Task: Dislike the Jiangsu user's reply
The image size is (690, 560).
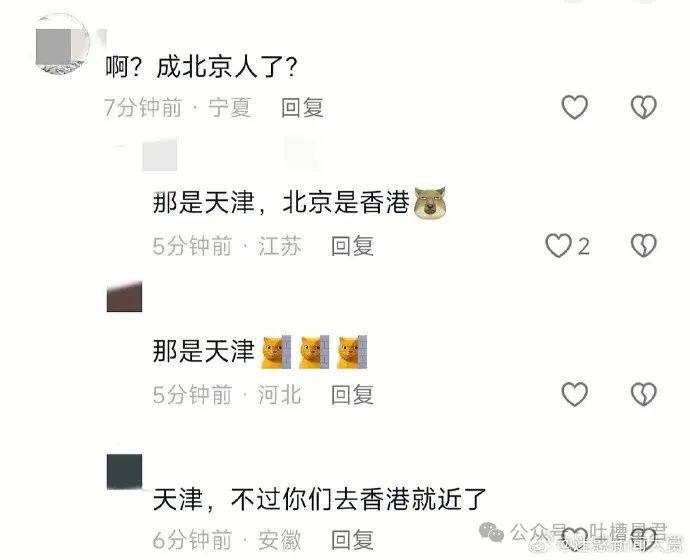Action: tap(644, 245)
